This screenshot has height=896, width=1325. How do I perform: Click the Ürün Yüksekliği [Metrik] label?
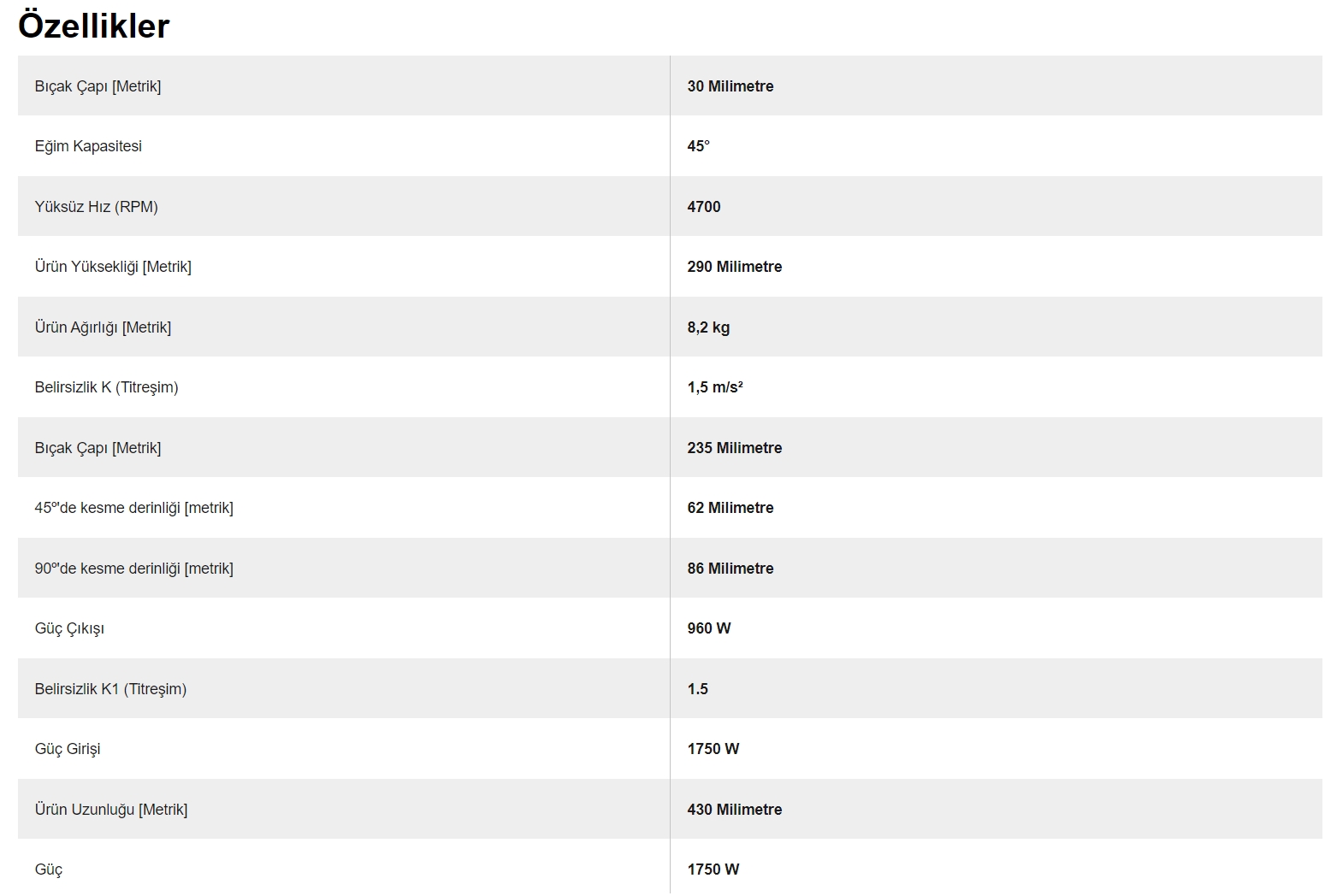click(113, 267)
